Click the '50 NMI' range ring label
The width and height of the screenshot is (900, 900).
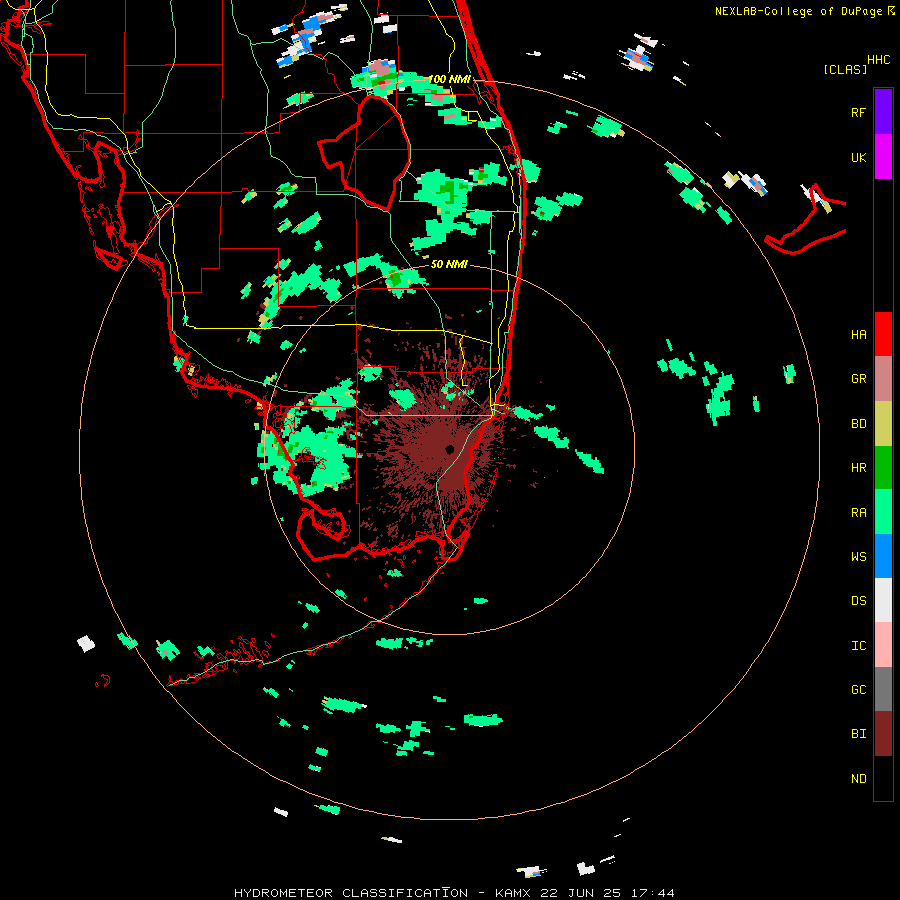tap(449, 264)
